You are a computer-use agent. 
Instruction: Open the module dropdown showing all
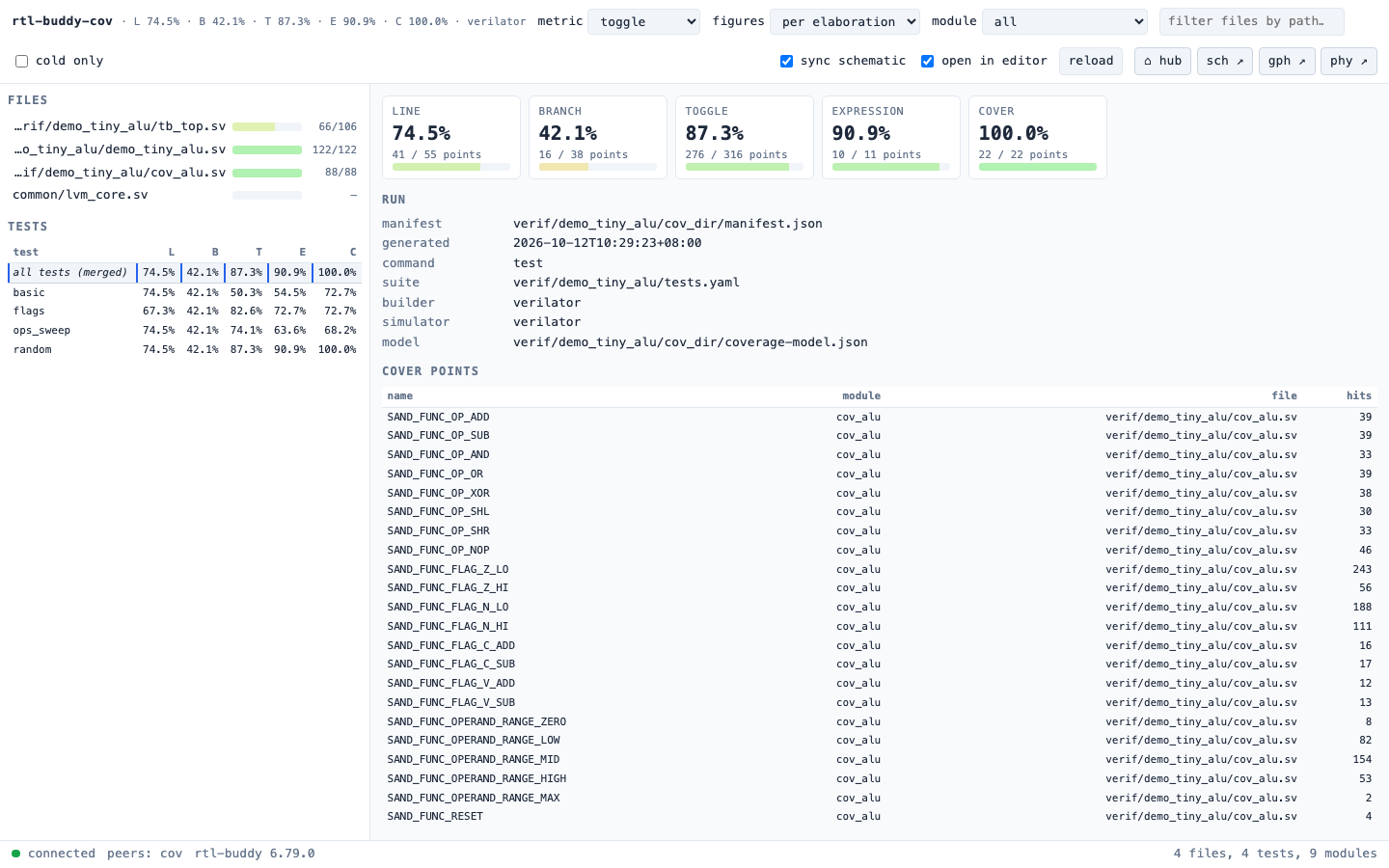(x=1065, y=21)
